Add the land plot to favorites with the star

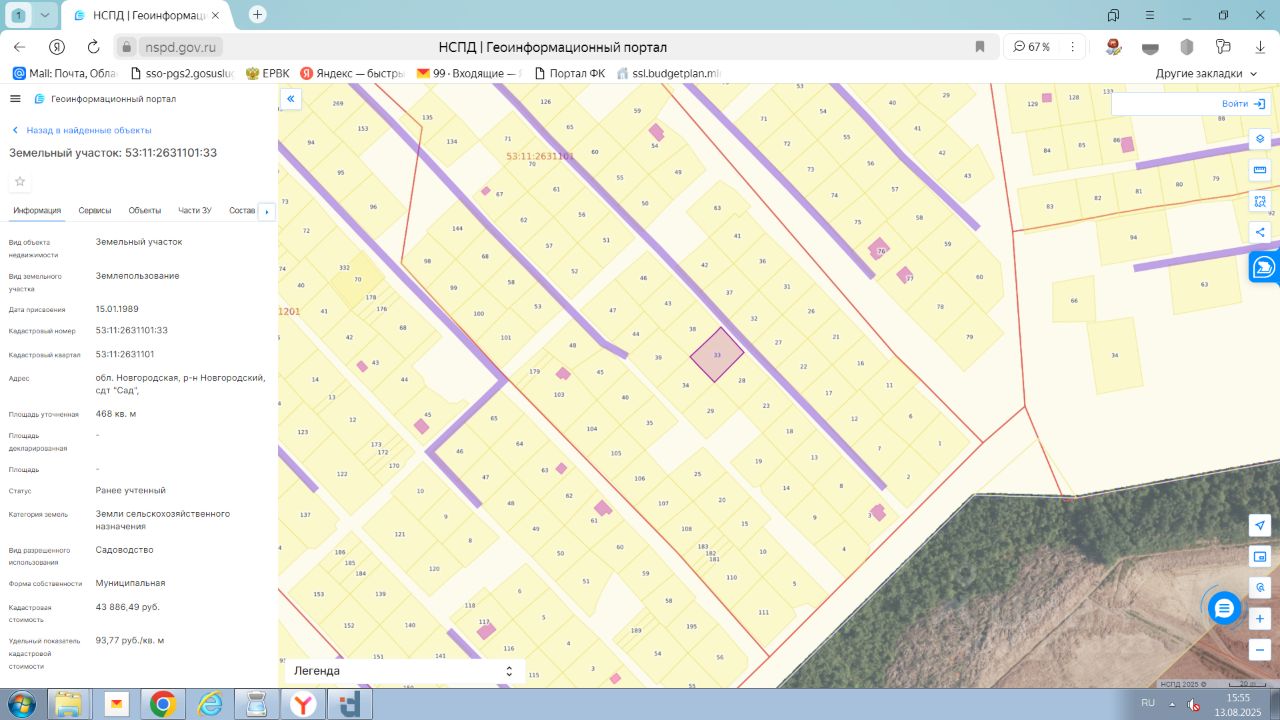[x=20, y=181]
